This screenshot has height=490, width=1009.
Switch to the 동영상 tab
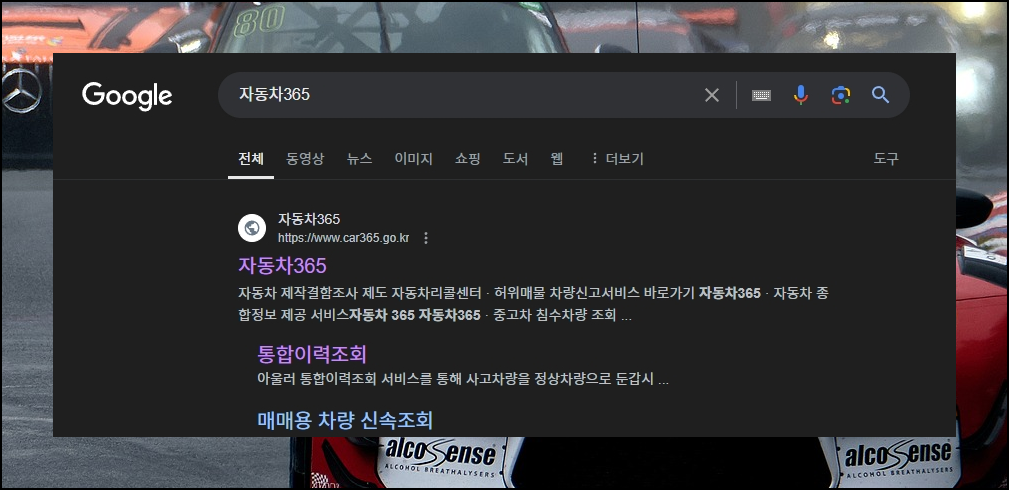(x=305, y=158)
